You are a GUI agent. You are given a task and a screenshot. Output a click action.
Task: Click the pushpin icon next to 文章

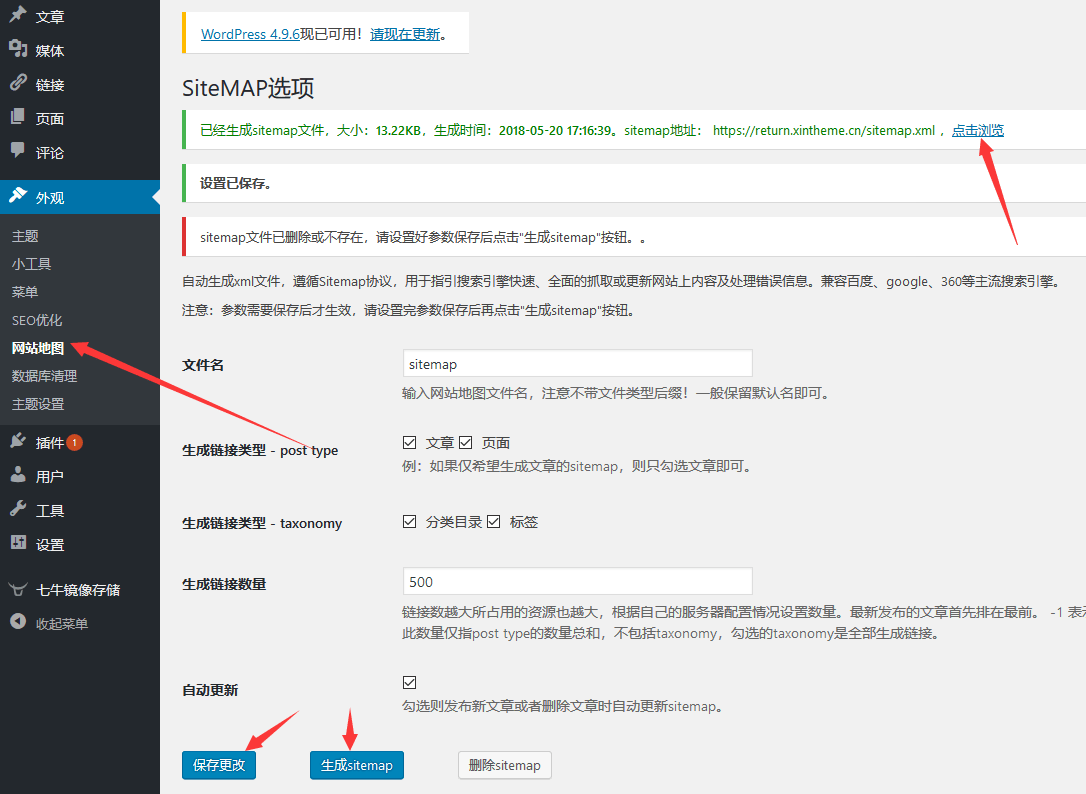(18, 16)
